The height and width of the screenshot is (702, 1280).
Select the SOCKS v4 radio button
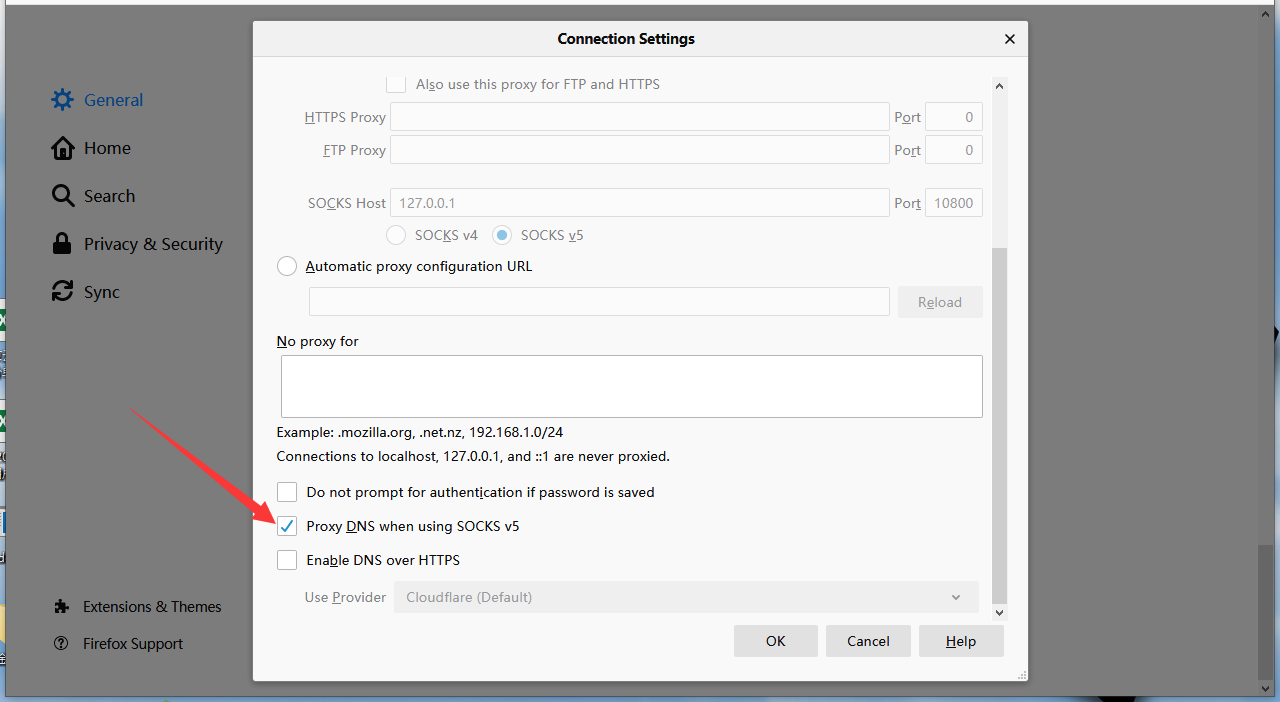coord(396,235)
